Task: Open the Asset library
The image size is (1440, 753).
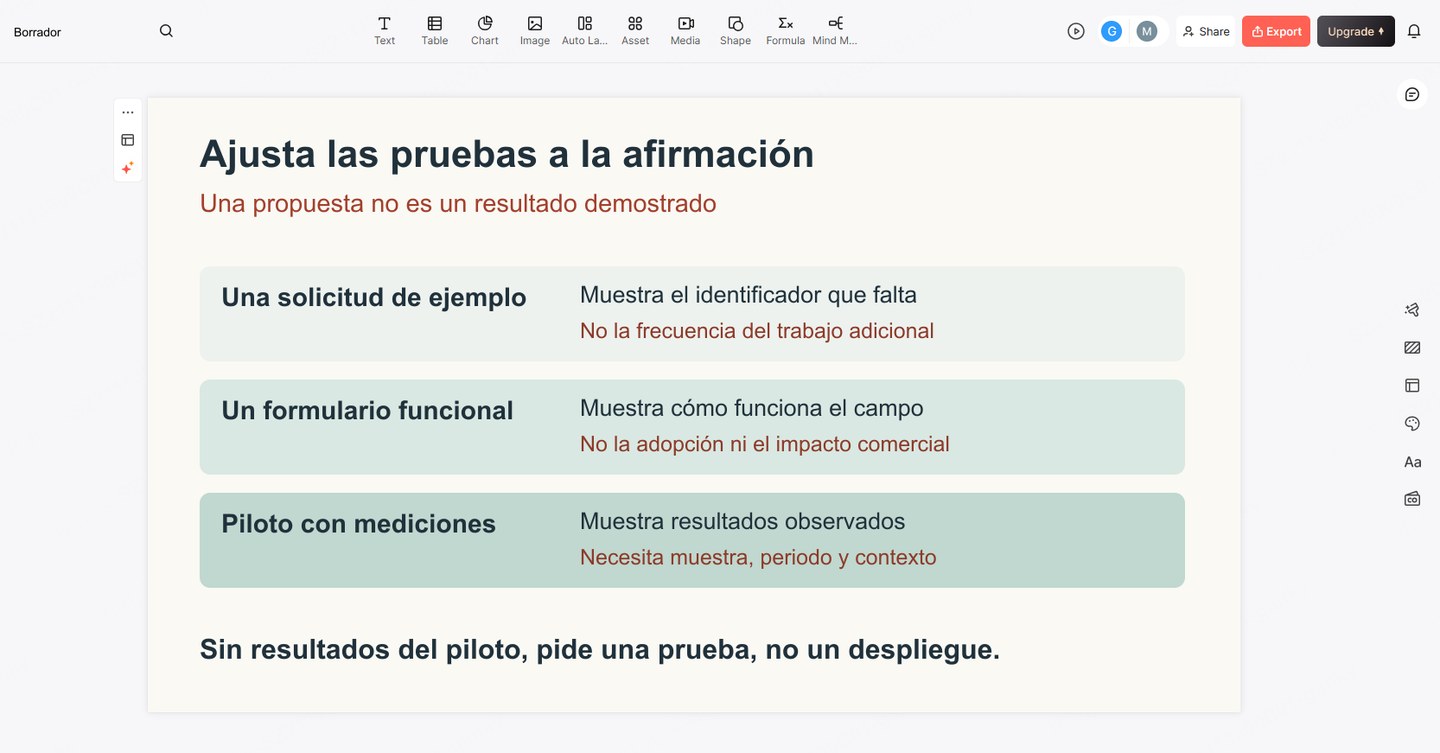Action: tap(635, 31)
